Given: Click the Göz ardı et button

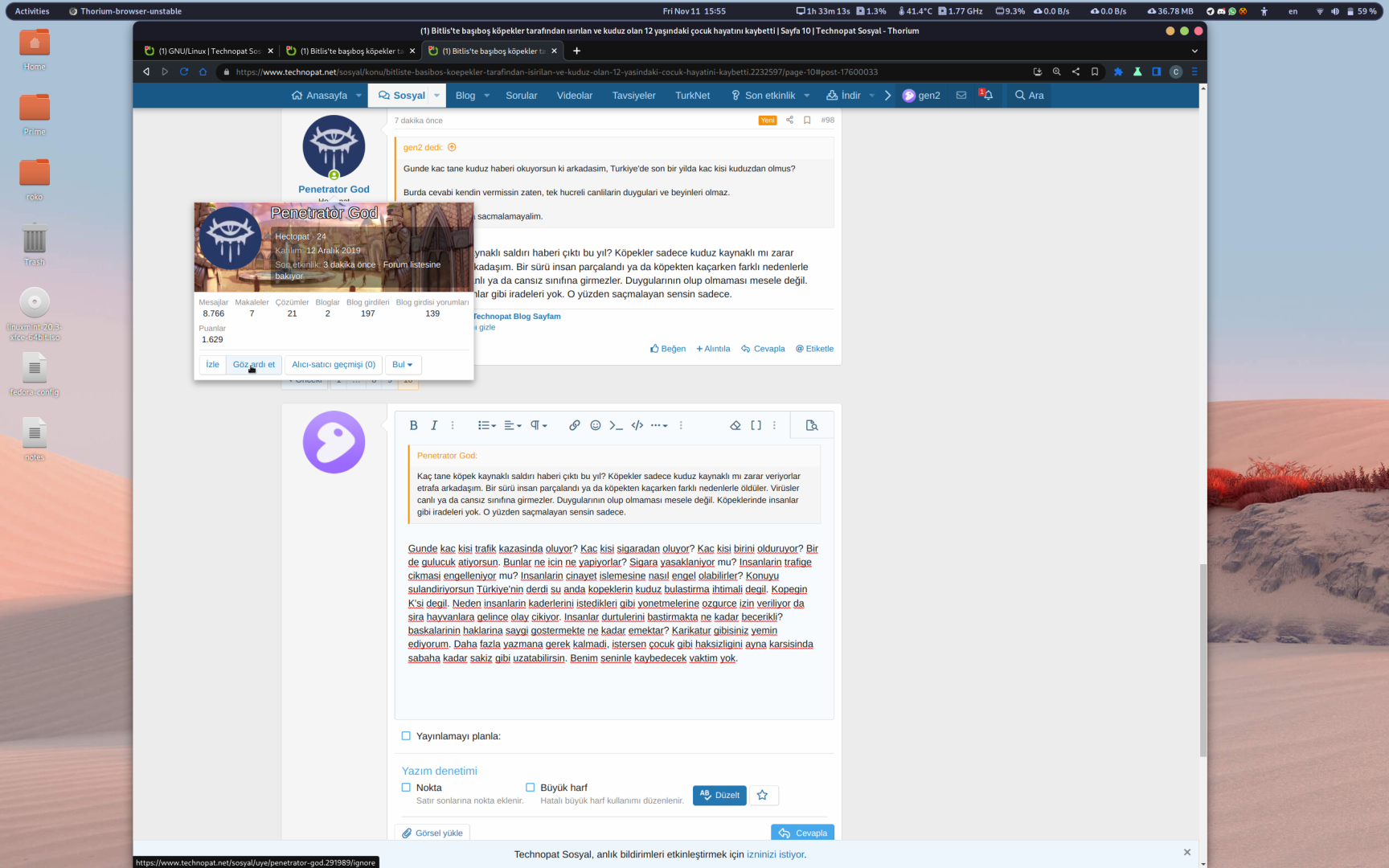Looking at the screenshot, I should [254, 365].
